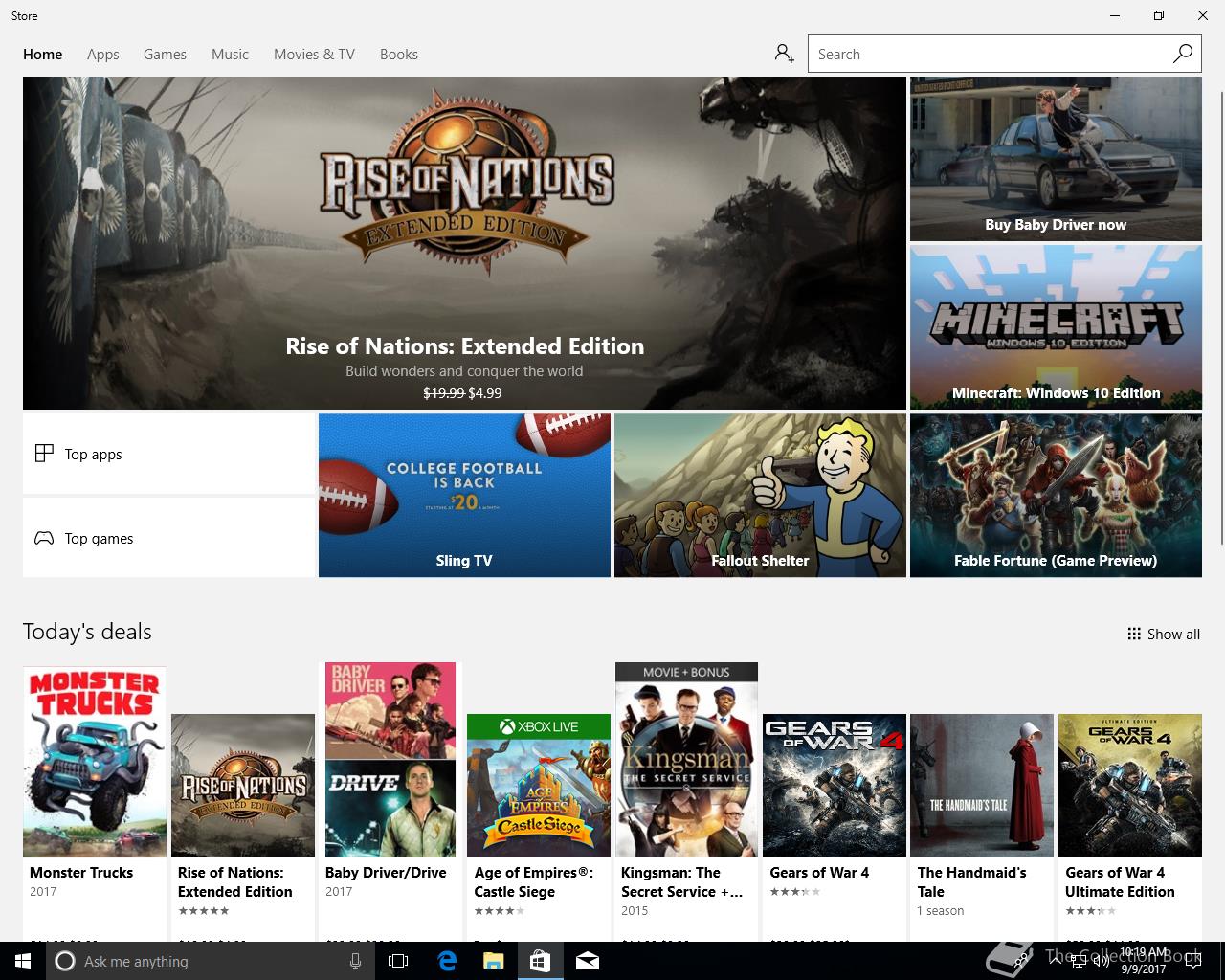This screenshot has height=980, width=1225.
Task: Open the Games tab
Action: (x=165, y=55)
